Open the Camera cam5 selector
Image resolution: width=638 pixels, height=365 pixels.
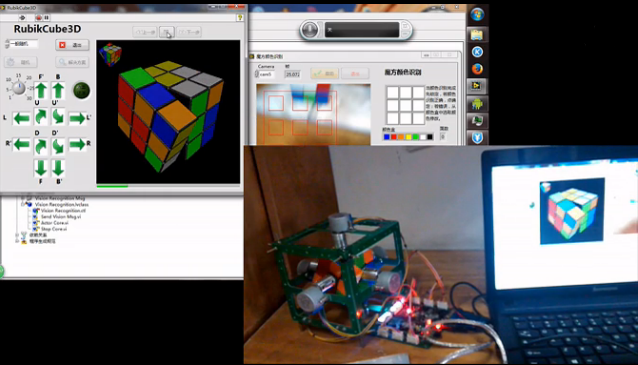[x=265, y=74]
